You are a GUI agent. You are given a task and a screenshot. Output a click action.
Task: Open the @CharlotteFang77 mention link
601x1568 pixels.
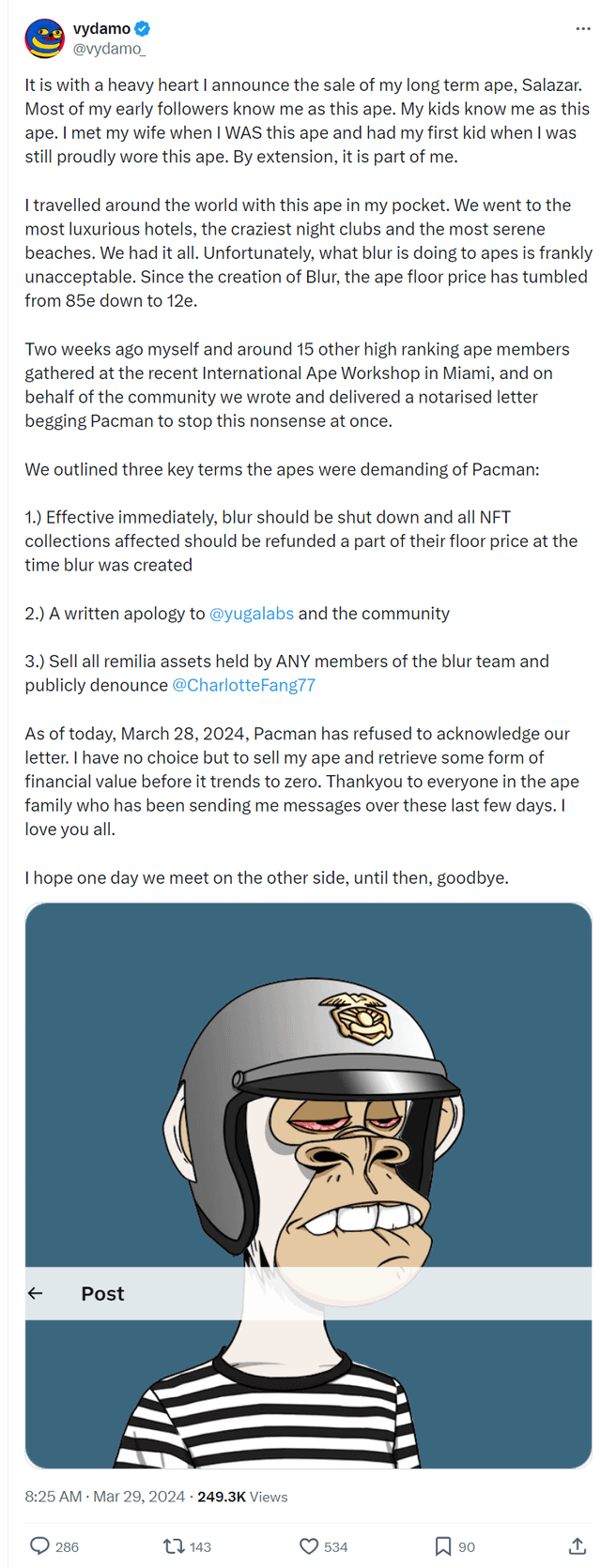(244, 685)
